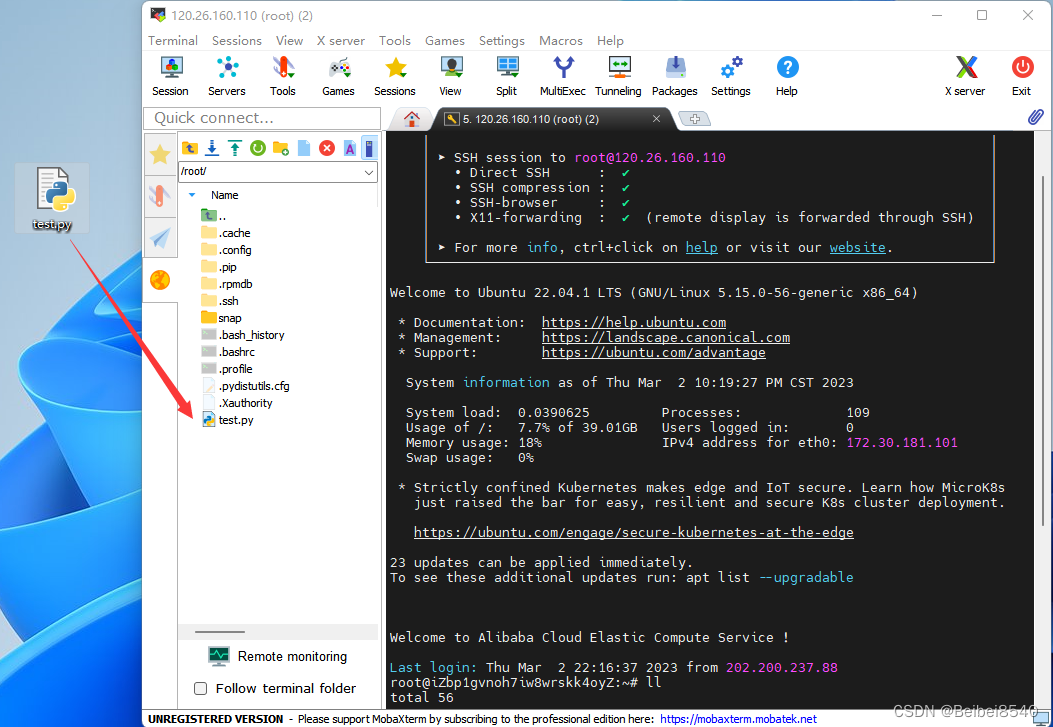
Task: Open the Macros menu
Action: 560,41
